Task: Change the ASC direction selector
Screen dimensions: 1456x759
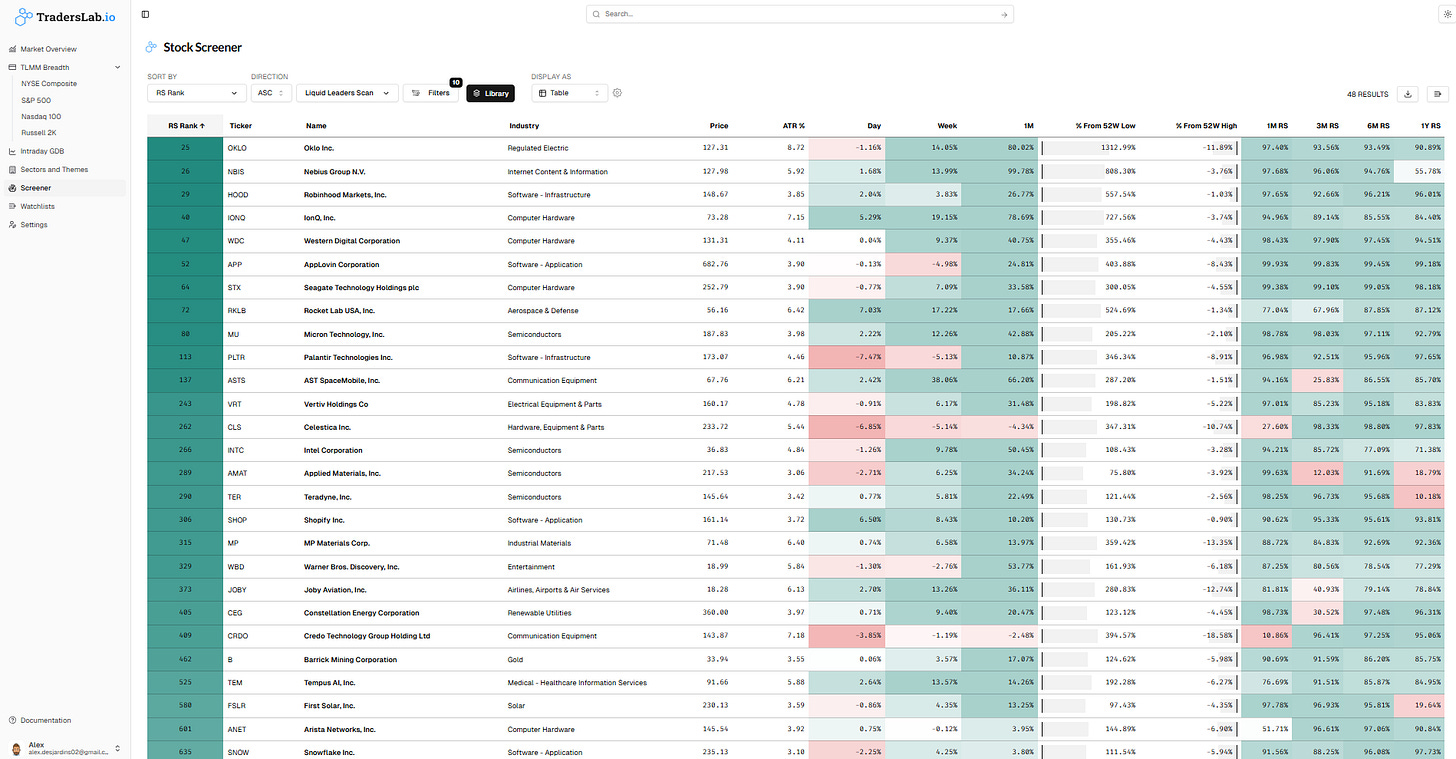Action: (270, 93)
